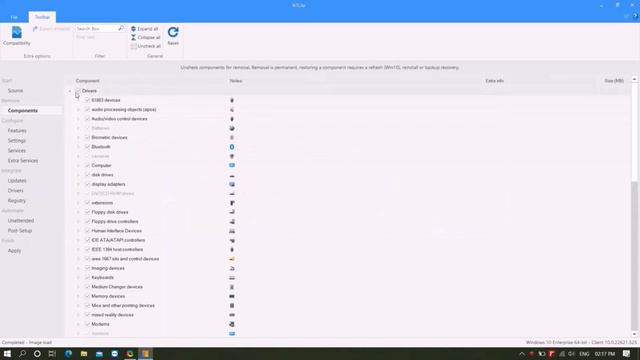Click the Expand all button

click(x=144, y=29)
